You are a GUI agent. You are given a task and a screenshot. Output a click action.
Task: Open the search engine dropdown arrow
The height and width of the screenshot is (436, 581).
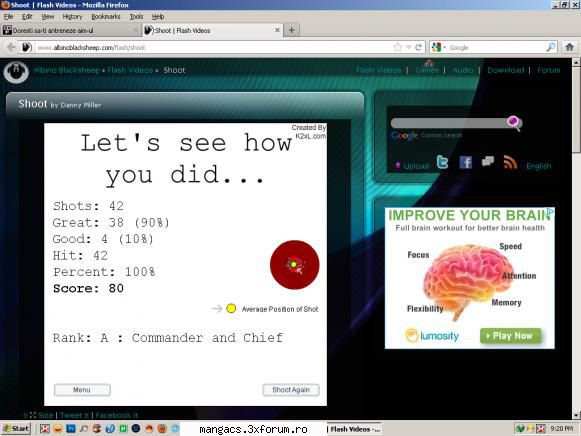(x=444, y=47)
